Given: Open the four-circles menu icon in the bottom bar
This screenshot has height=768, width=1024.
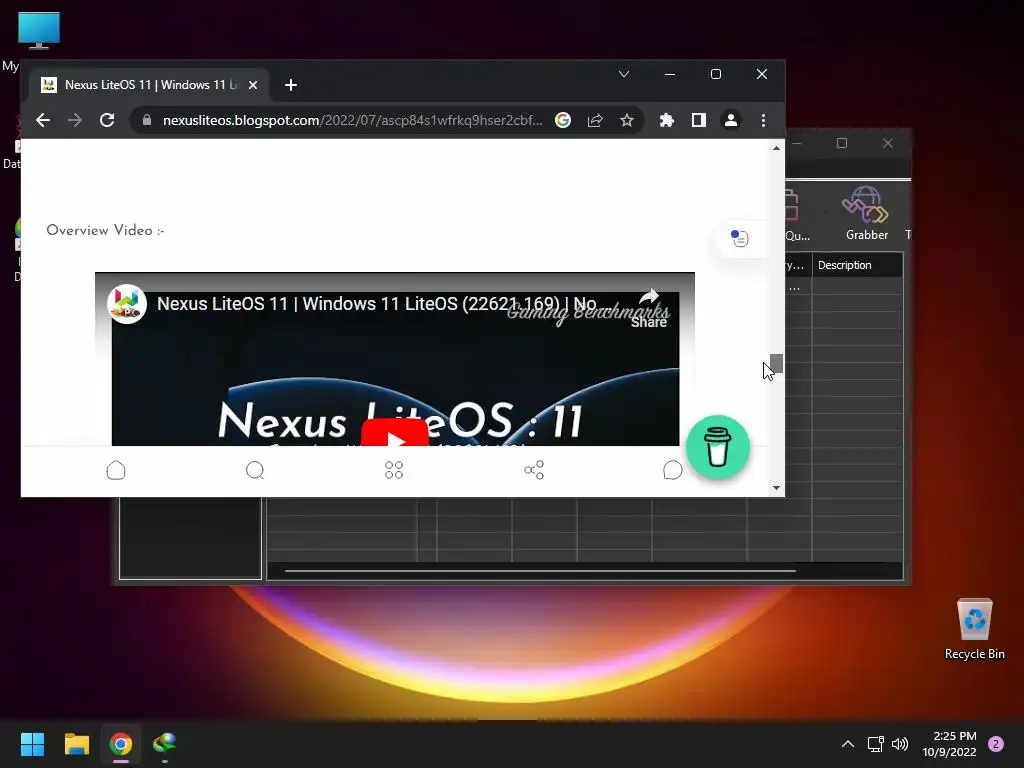Looking at the screenshot, I should tap(394, 470).
